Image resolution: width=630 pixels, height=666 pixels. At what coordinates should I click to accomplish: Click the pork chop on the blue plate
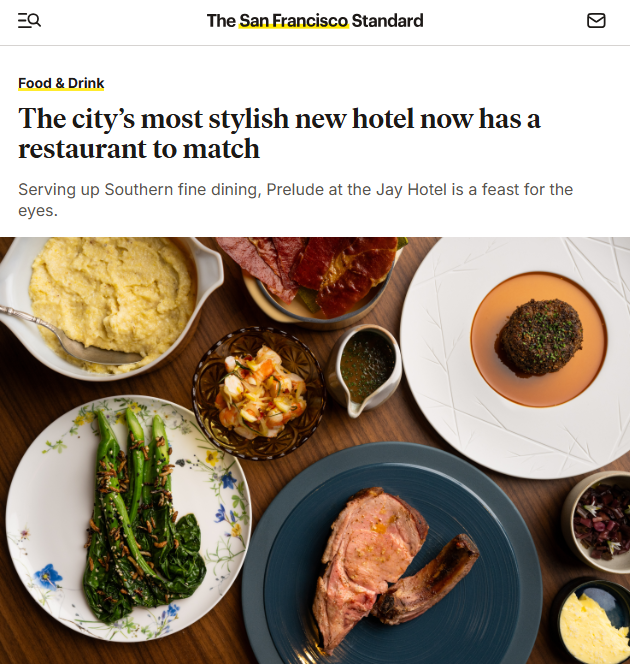365,561
